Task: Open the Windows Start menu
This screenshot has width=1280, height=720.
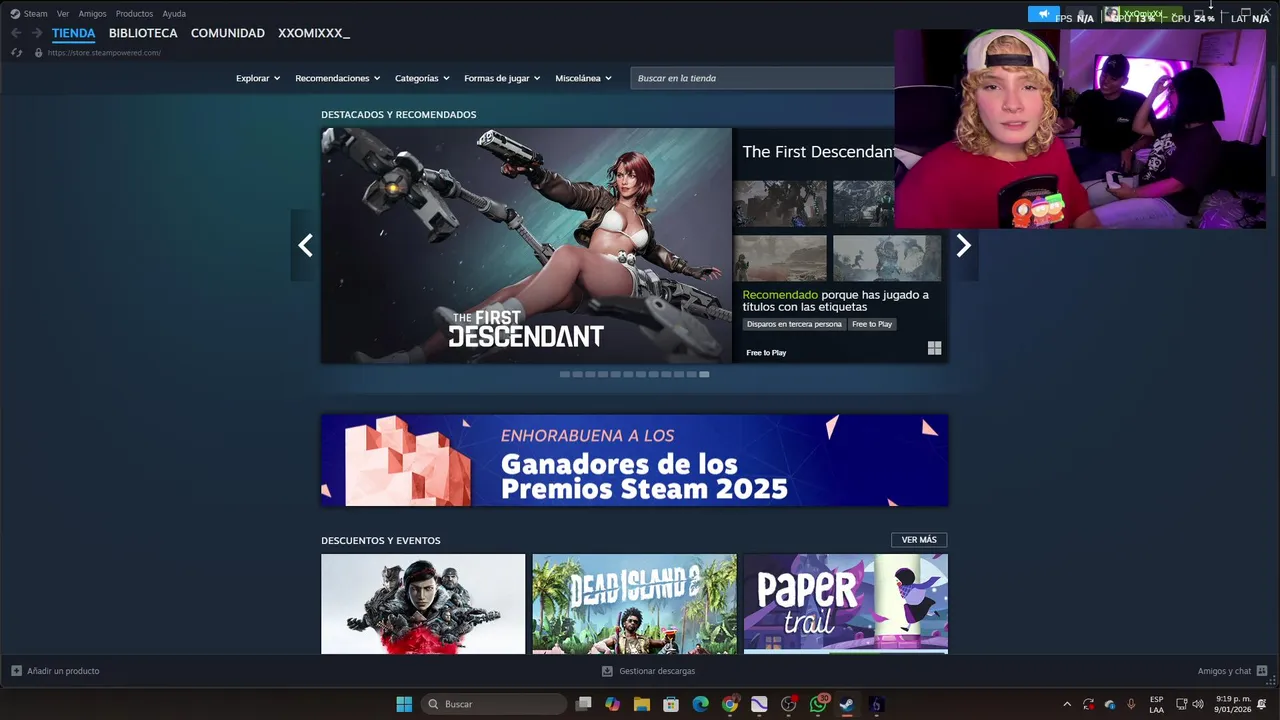Action: click(404, 704)
